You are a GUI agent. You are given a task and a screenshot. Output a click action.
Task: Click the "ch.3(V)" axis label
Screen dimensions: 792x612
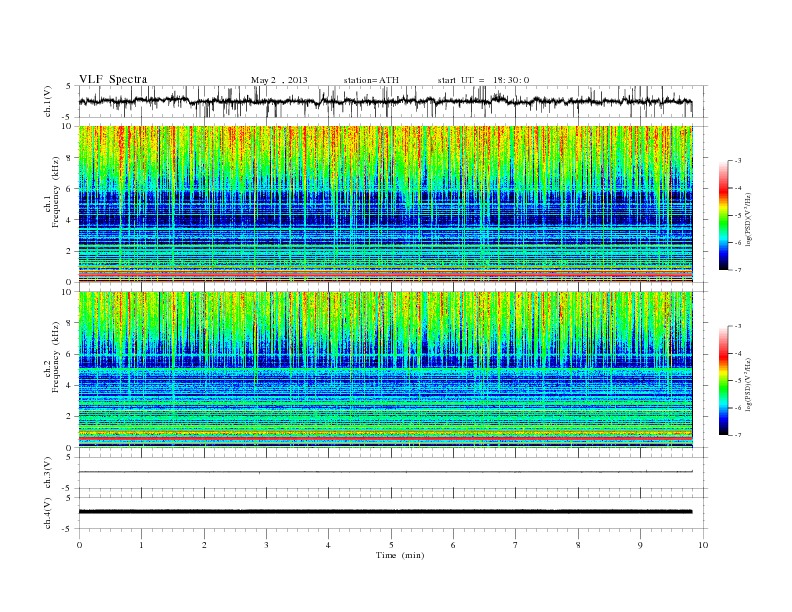coord(48,473)
